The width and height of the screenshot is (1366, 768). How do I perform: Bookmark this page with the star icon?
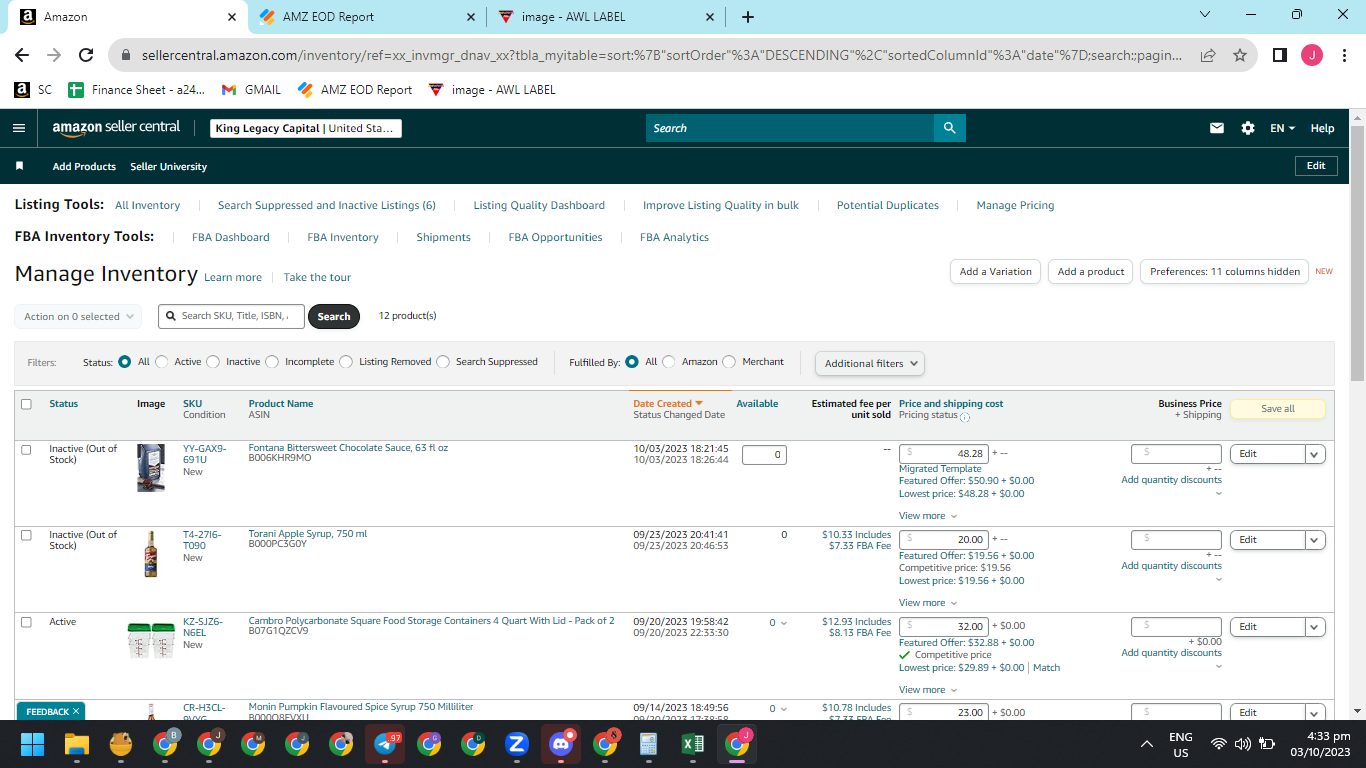[x=1240, y=56]
